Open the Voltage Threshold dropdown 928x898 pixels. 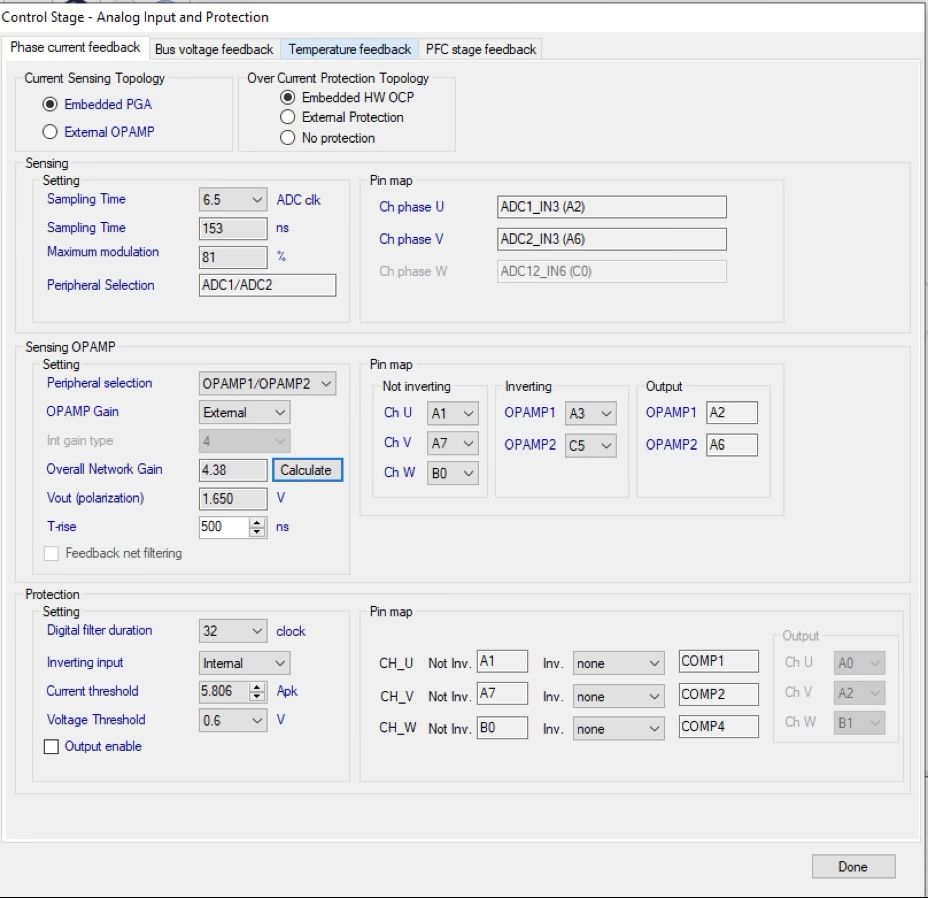pyautogui.click(x=233, y=720)
